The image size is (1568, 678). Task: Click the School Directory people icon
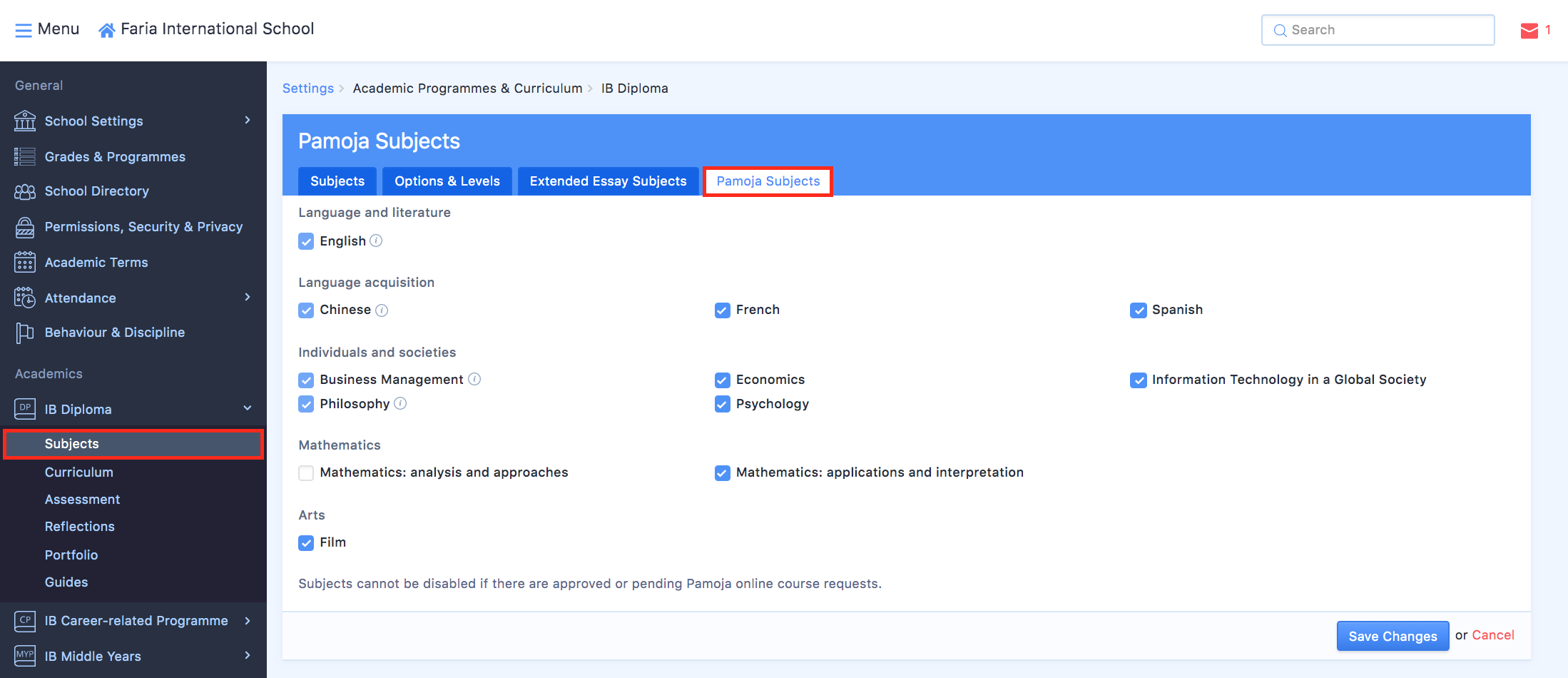tap(25, 191)
